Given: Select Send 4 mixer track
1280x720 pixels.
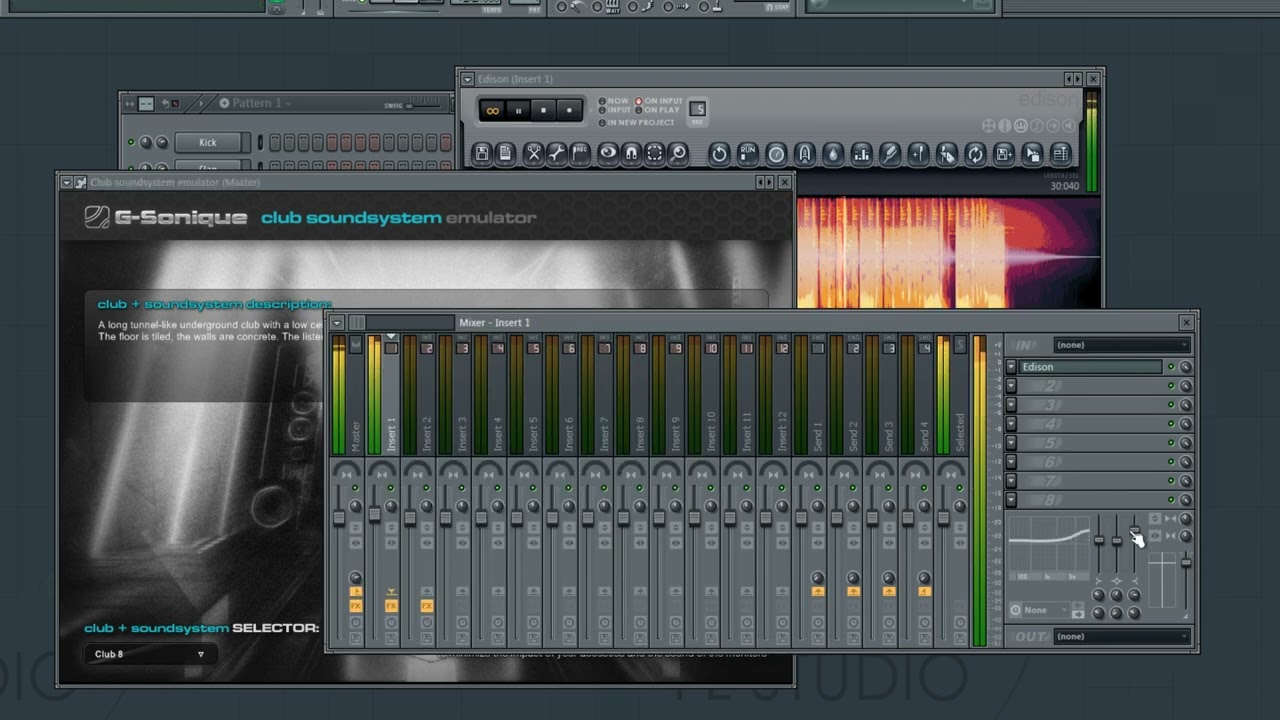Looking at the screenshot, I should [925, 435].
